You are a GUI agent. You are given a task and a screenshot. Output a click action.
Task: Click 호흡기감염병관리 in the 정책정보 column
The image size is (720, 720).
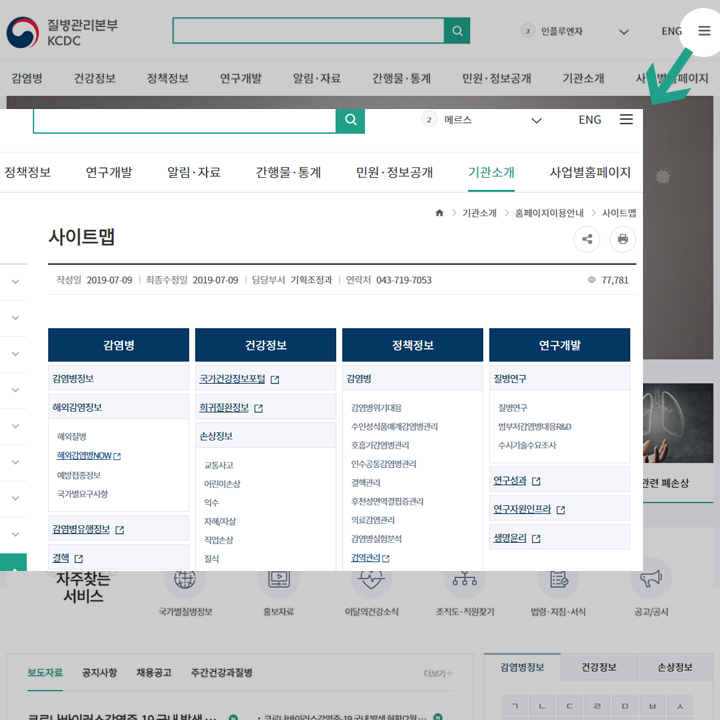pos(380,445)
